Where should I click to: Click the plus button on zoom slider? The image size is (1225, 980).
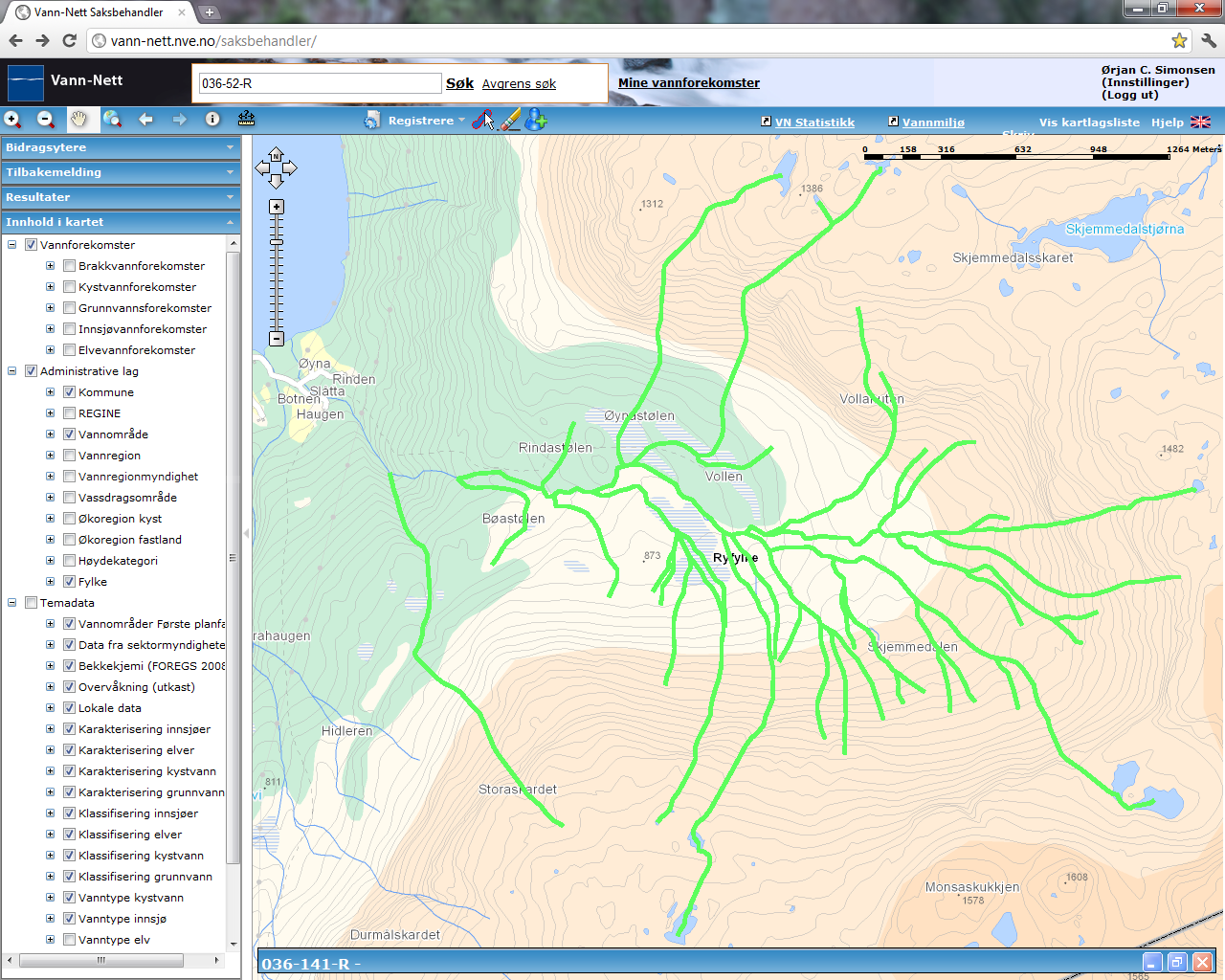(277, 207)
